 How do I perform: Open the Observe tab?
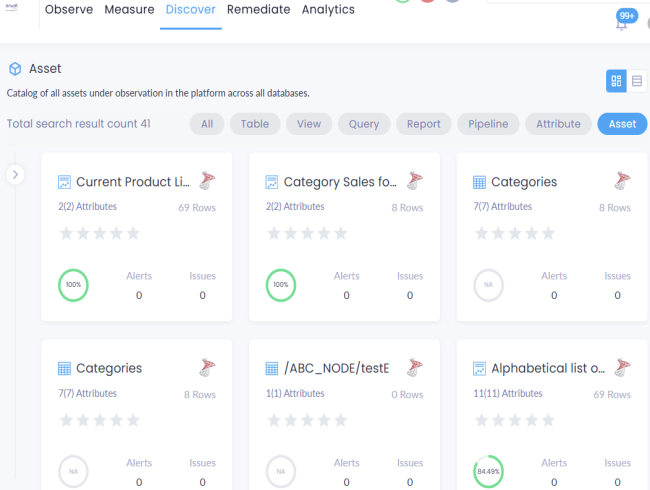point(69,10)
